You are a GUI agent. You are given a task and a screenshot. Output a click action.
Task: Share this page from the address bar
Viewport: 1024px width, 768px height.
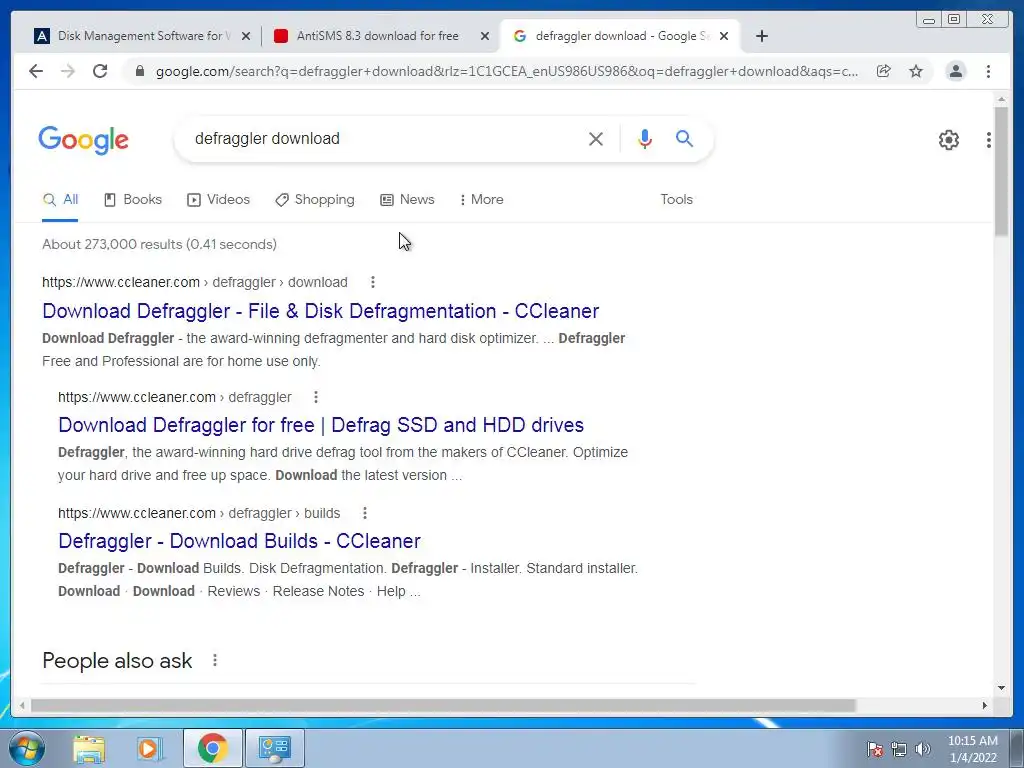click(884, 71)
